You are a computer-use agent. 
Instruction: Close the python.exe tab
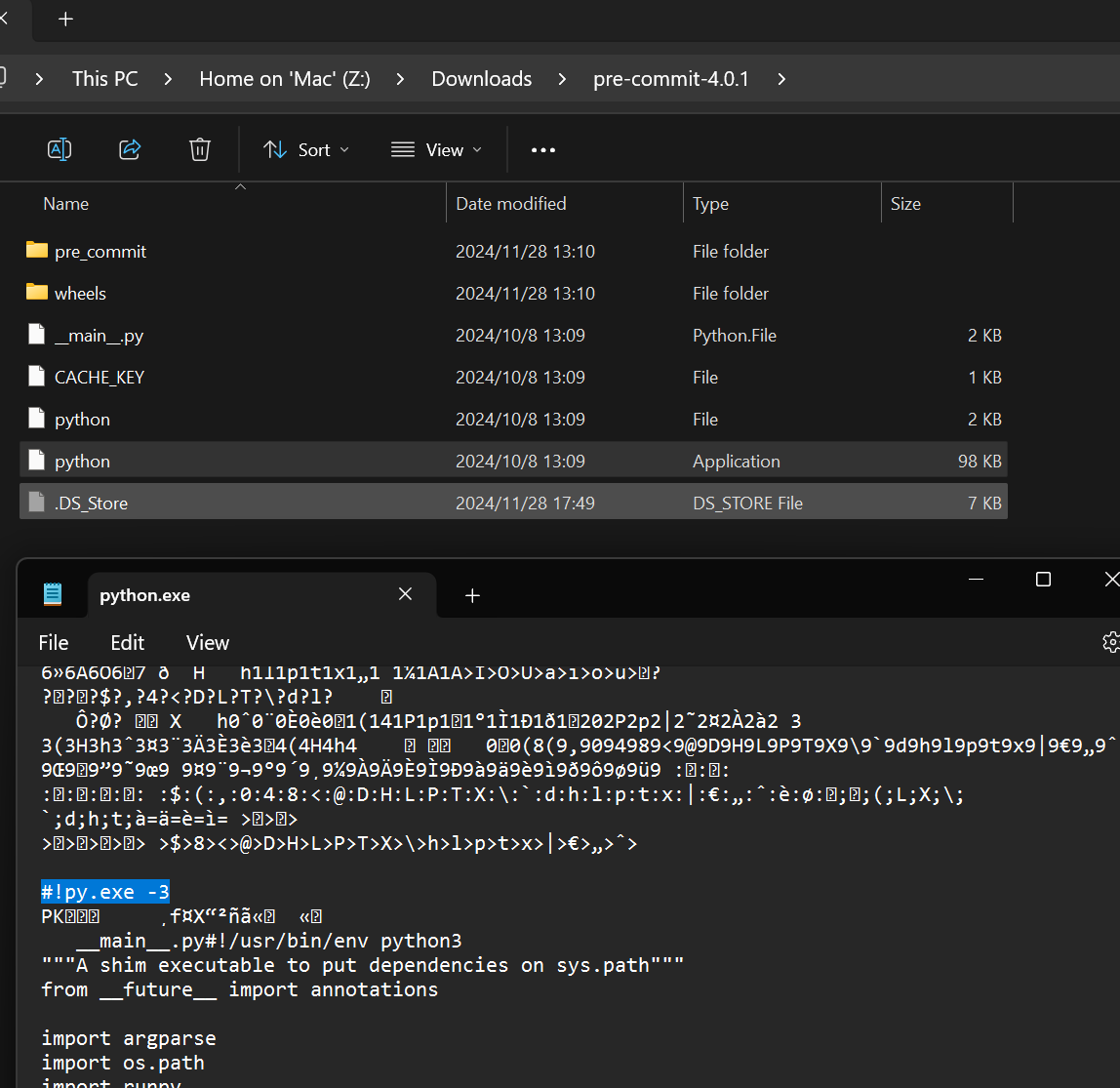coord(406,594)
